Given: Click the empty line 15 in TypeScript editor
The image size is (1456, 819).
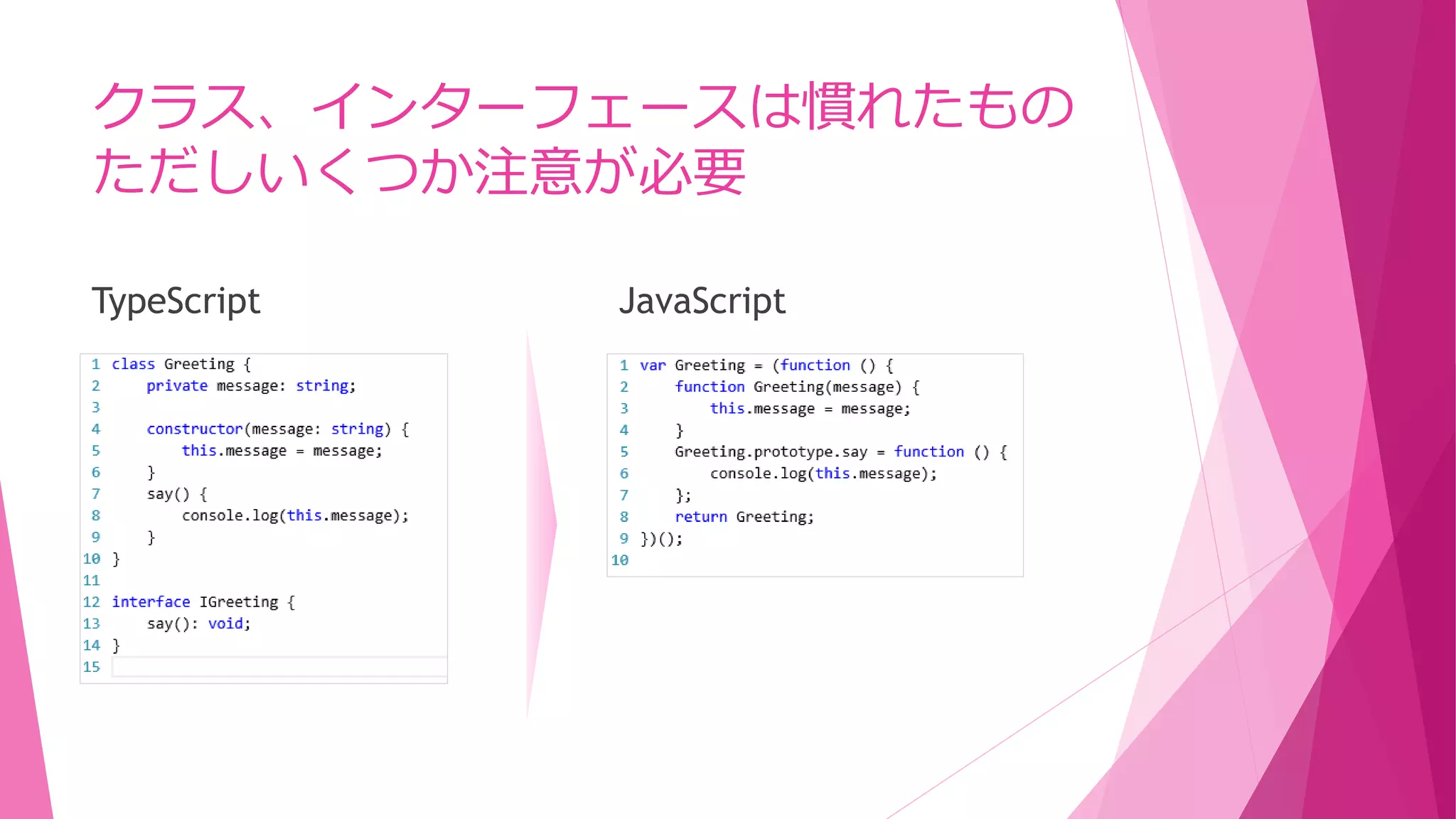Looking at the screenshot, I should pyautogui.click(x=279, y=667).
